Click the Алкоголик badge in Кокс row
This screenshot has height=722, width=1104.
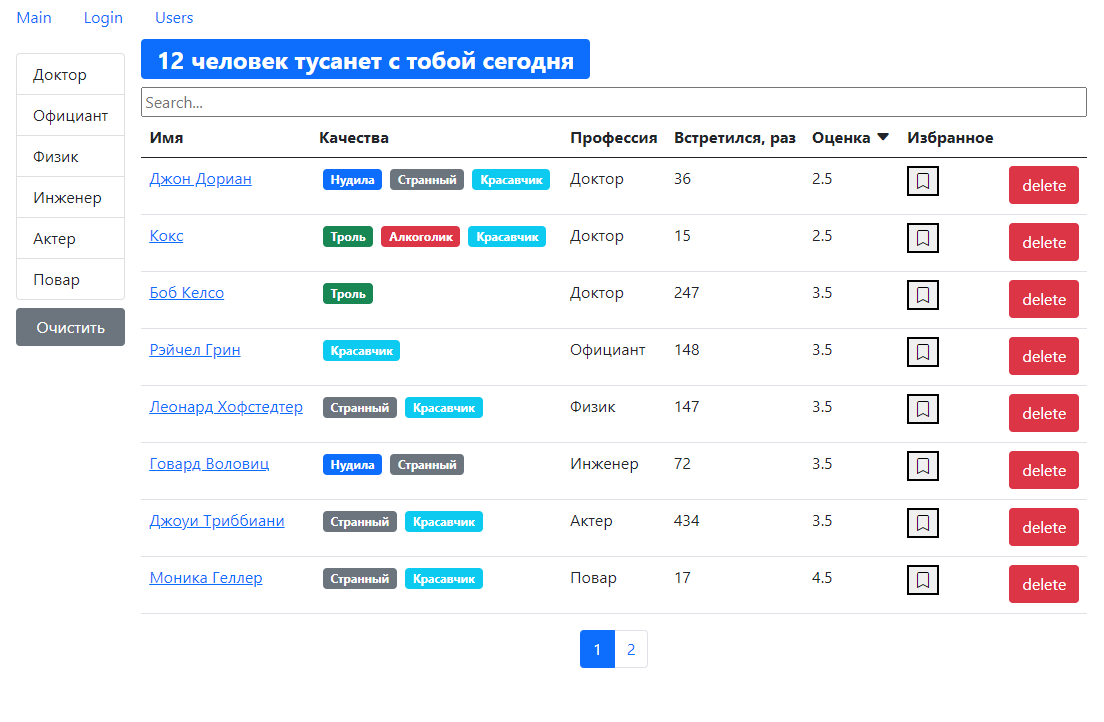(420, 237)
